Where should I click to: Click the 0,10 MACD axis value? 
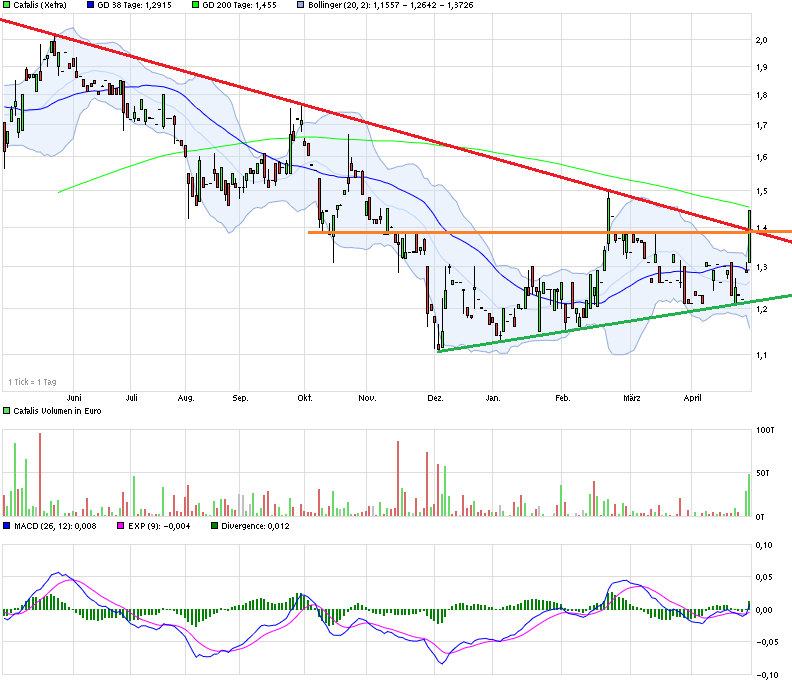pyautogui.click(x=764, y=545)
